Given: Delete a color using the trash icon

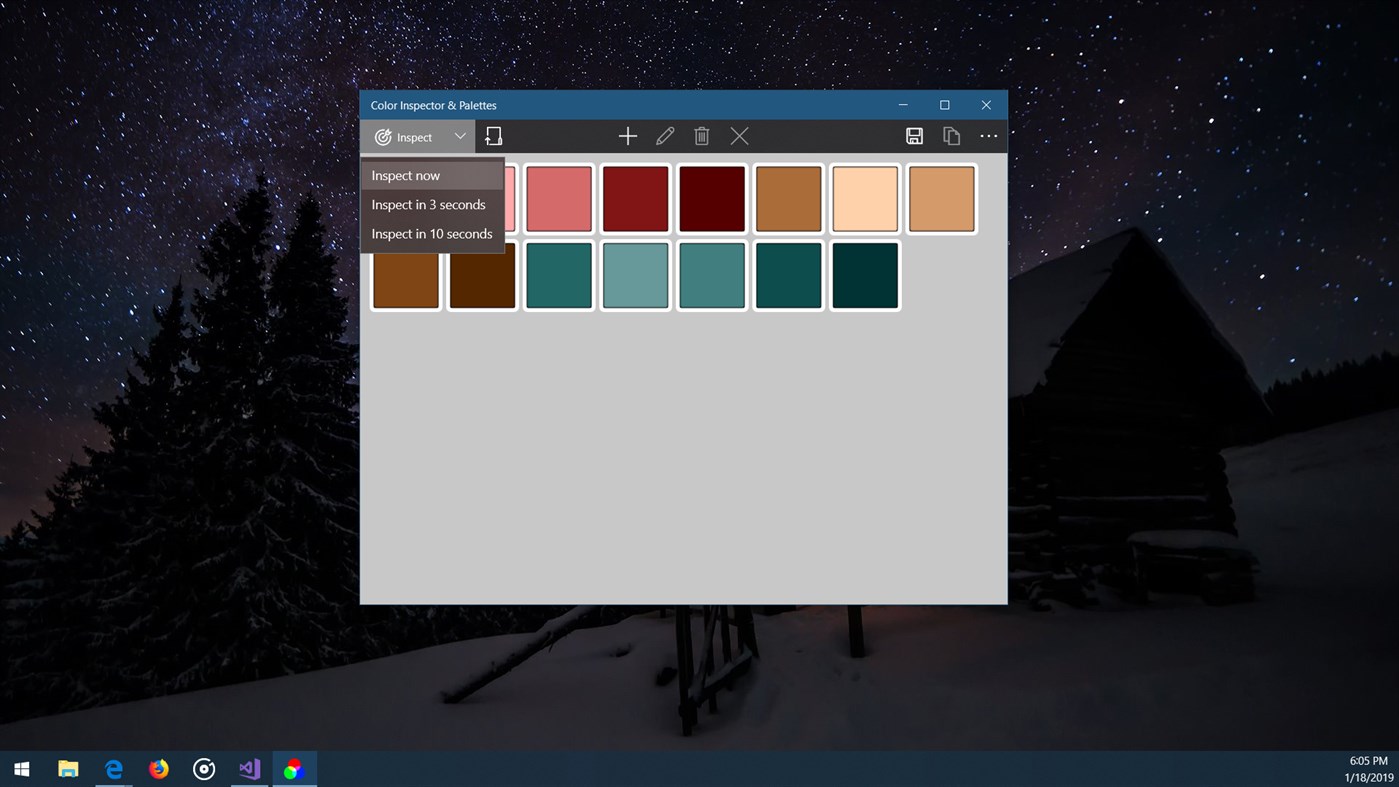Looking at the screenshot, I should 702,136.
